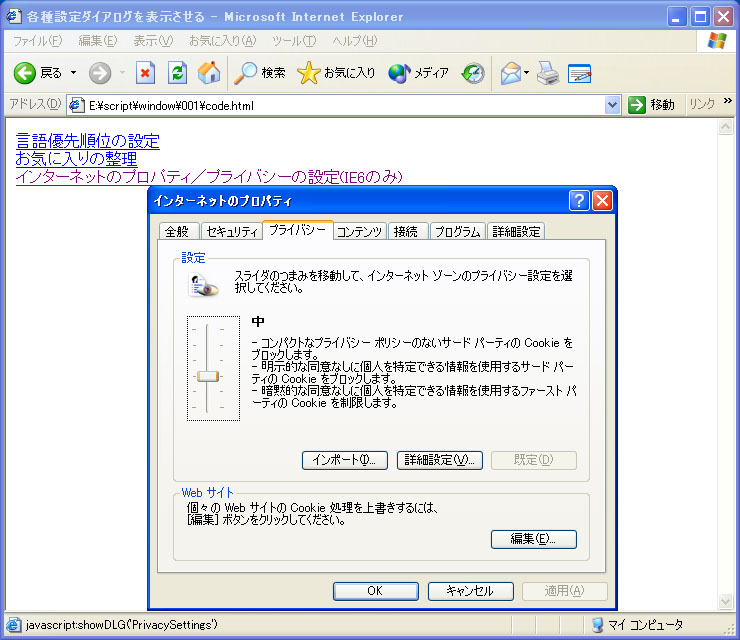
Task: Click the Windows flag logo icon
Action: pyautogui.click(x=717, y=41)
